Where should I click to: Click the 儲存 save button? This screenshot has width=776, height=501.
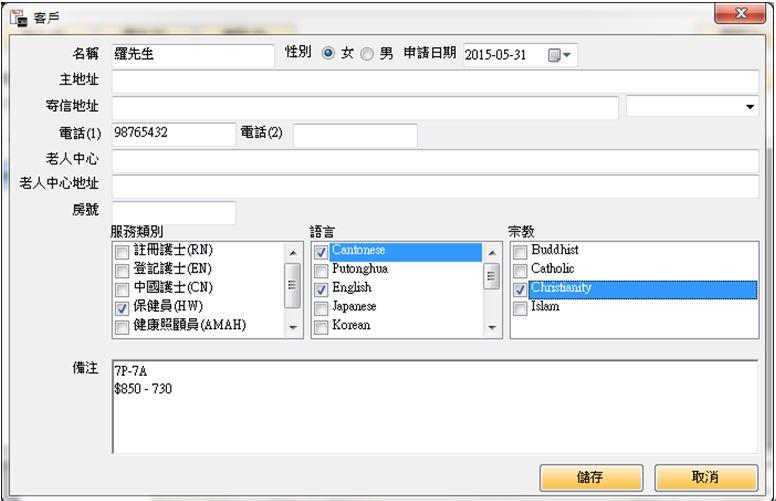pos(589,478)
